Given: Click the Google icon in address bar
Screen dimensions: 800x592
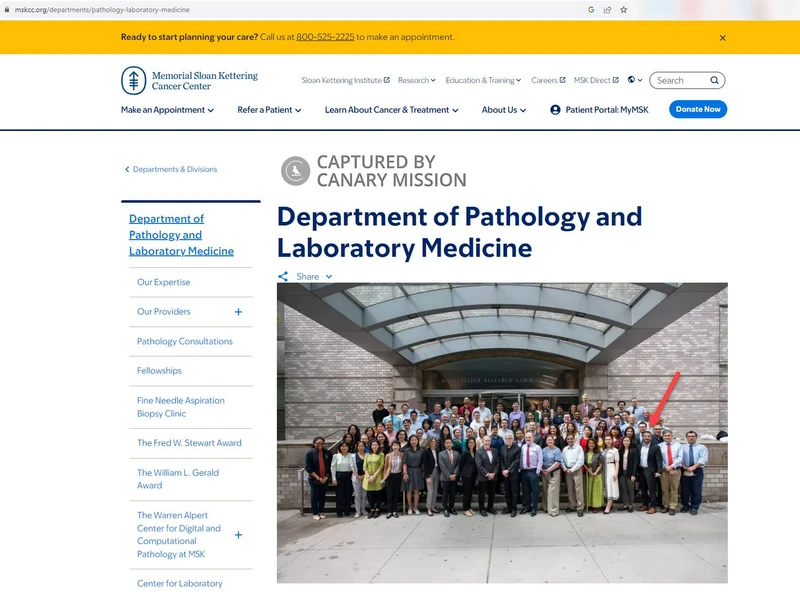Looking at the screenshot, I should 591,9.
